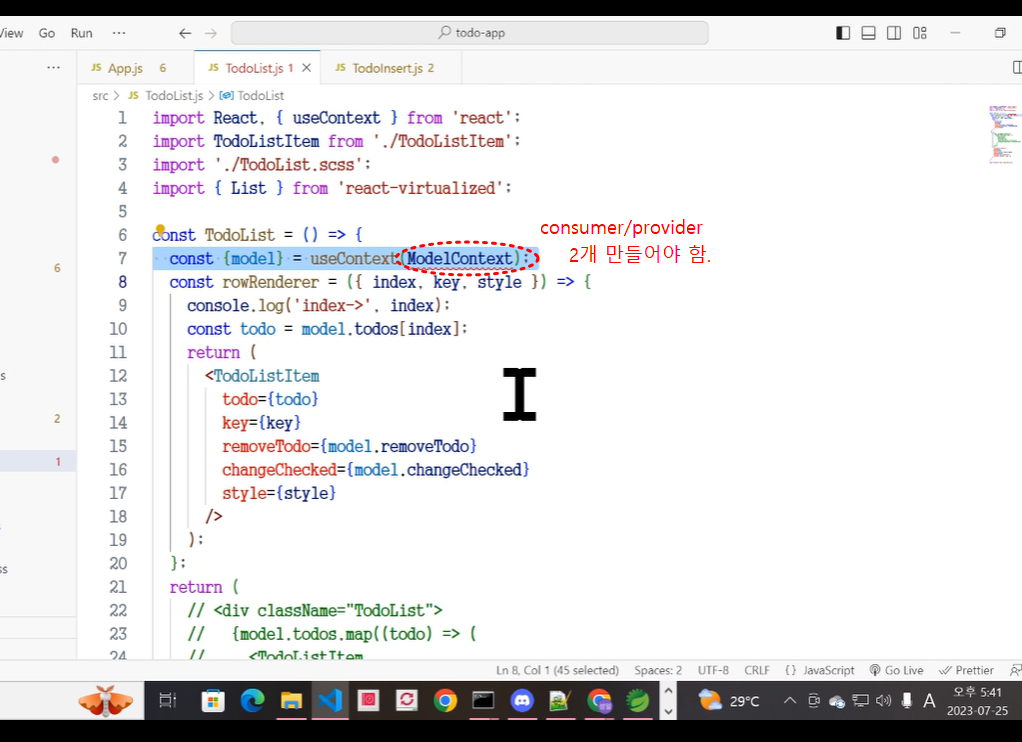1022x742 pixels.
Task: Click Prettier status bar item
Action: tap(967, 670)
